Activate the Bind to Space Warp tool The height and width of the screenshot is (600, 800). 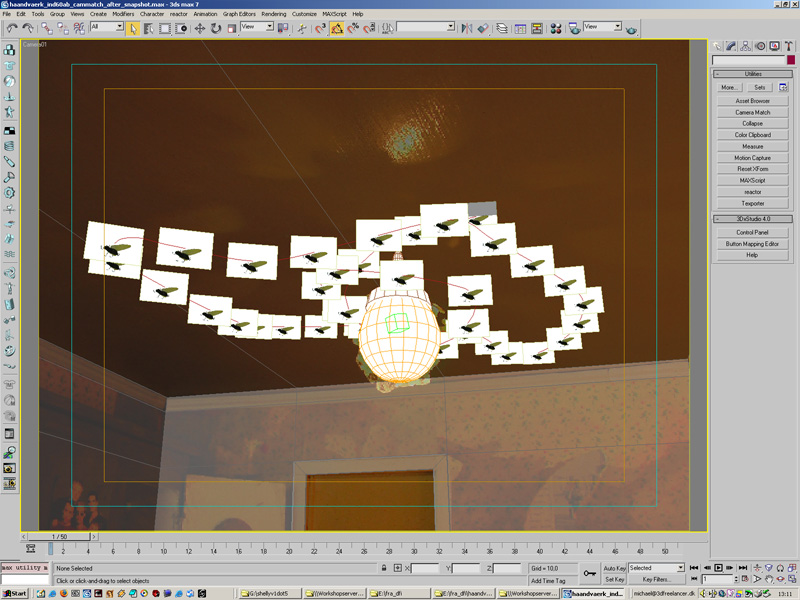(x=79, y=28)
